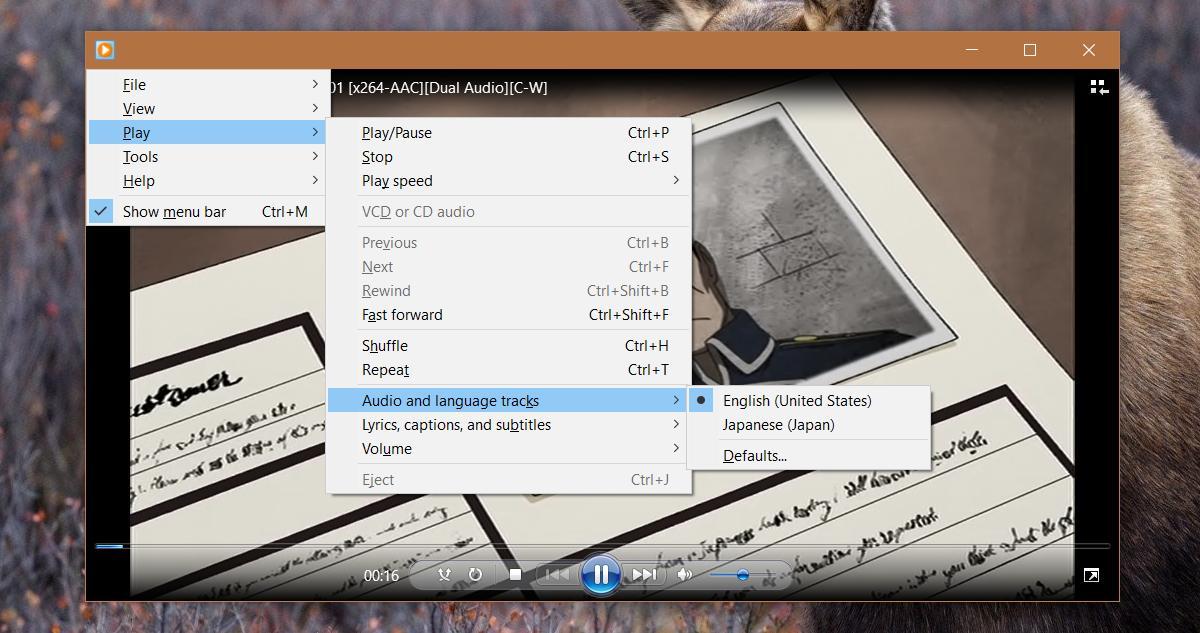1200x633 pixels.
Task: Select Japanese (Japan) audio track
Action: (809, 424)
